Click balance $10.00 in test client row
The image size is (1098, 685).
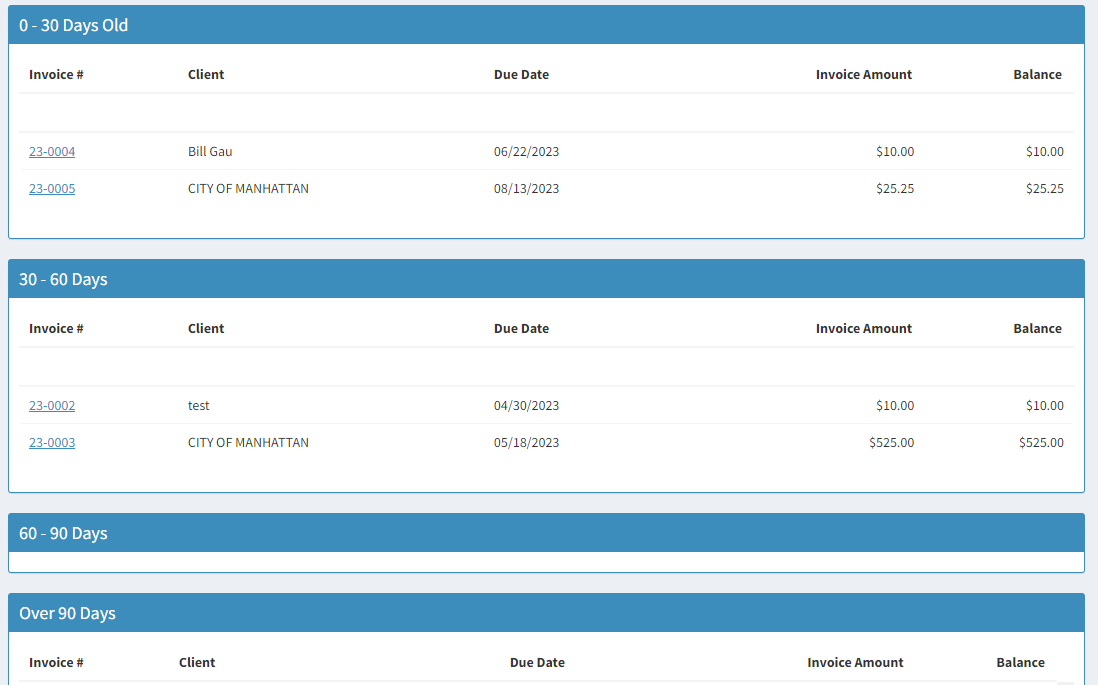click(1045, 406)
